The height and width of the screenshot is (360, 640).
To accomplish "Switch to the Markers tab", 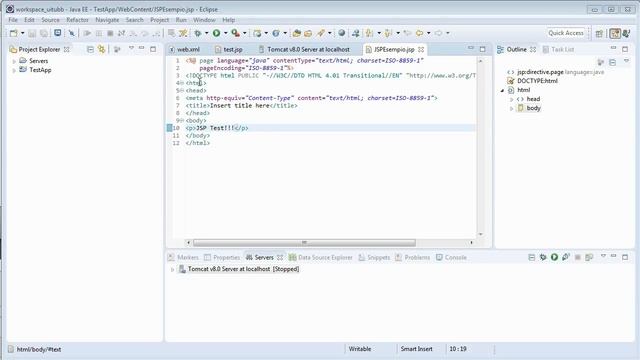I will (183, 258).
